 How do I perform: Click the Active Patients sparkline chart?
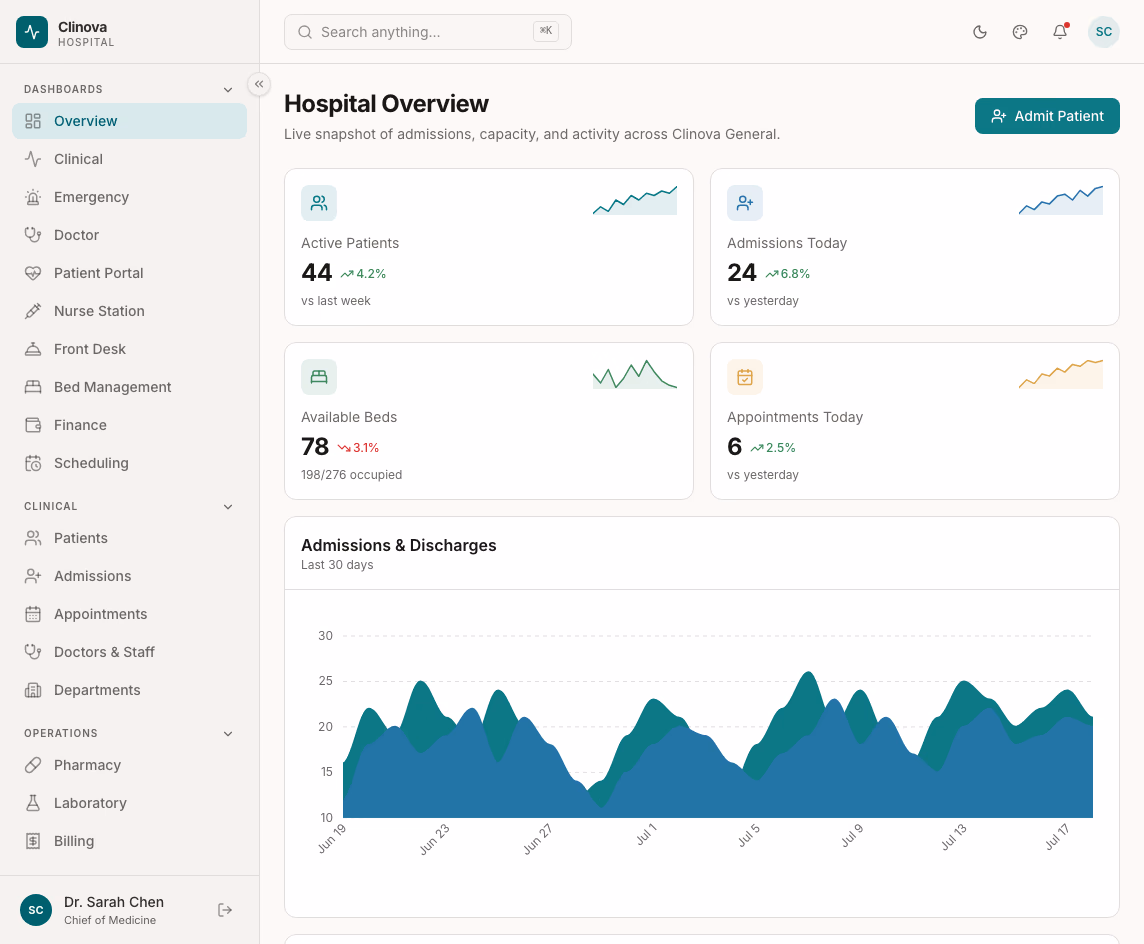tap(635, 200)
